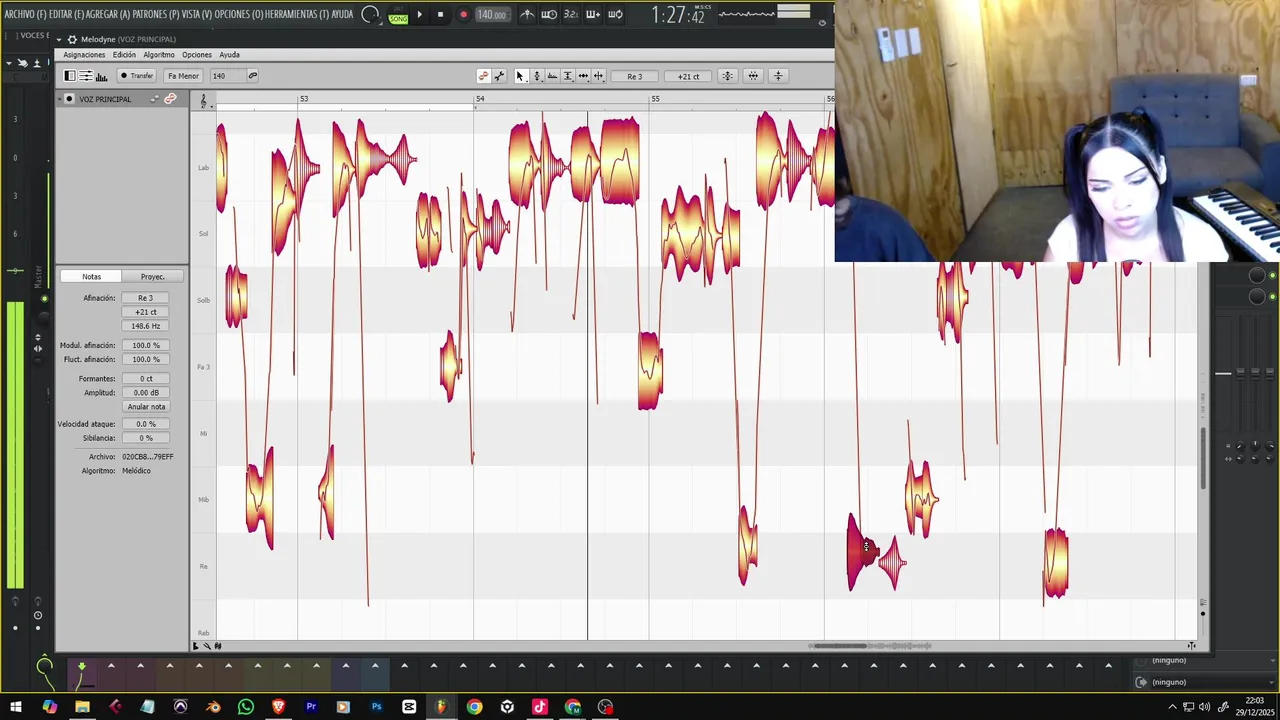Click the Windows Start button
Screen dimensions: 1280x720
(x=16, y=707)
